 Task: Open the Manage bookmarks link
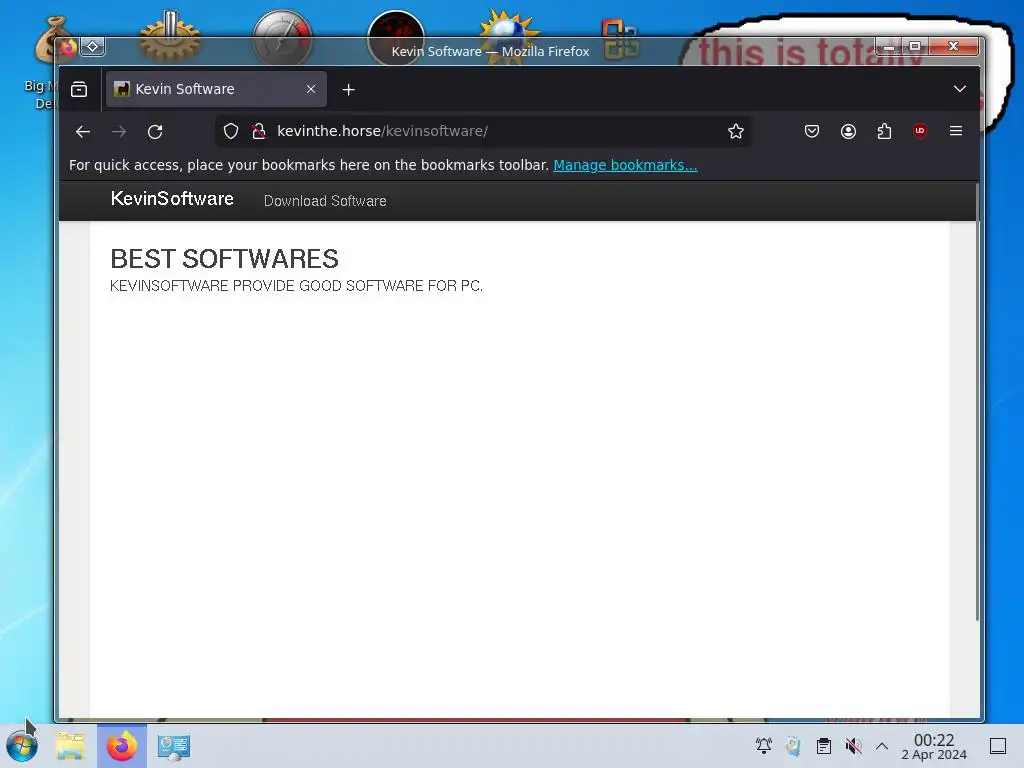coord(625,165)
